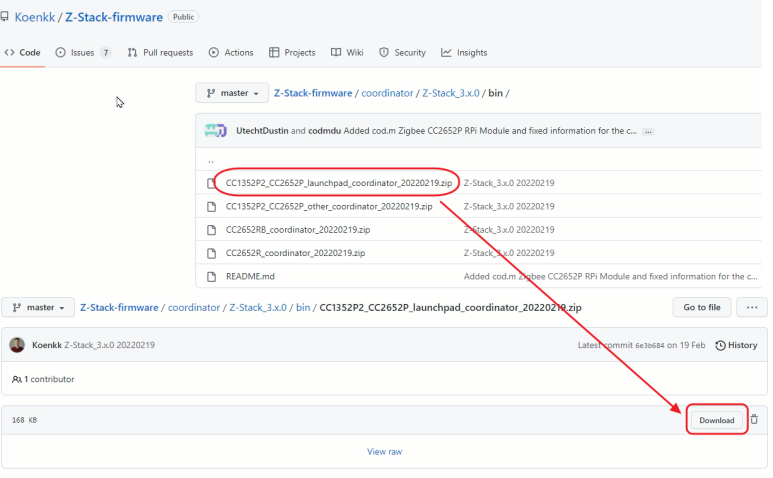This screenshot has width=773, height=478.
Task: Open commit hash 6e3b684
Action: click(x=650, y=345)
